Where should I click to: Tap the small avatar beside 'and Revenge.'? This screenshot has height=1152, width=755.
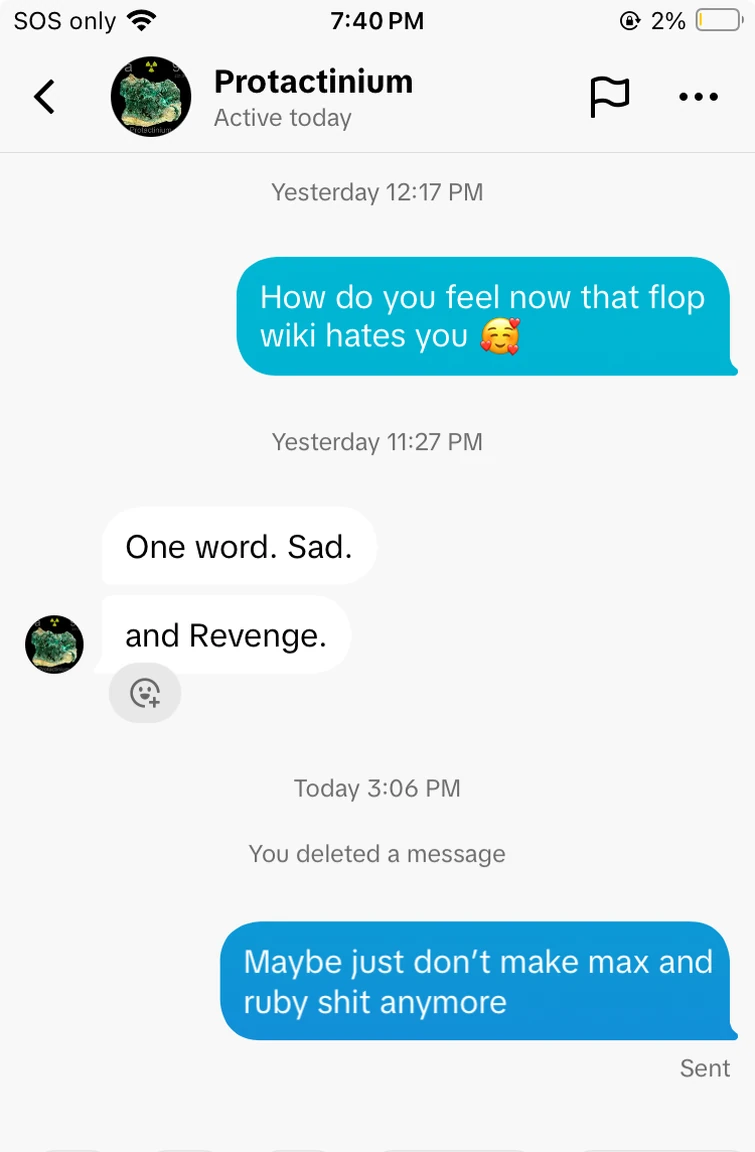click(54, 644)
